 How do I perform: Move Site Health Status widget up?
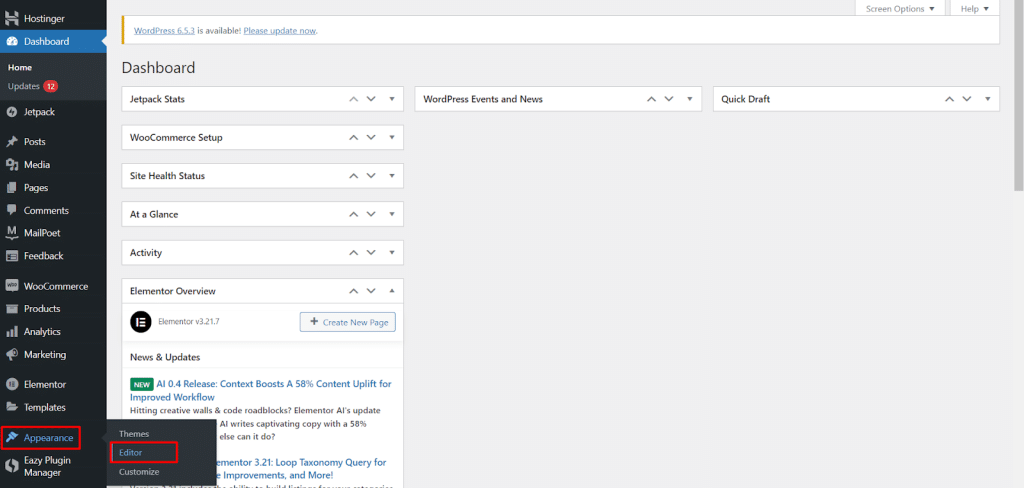point(353,176)
